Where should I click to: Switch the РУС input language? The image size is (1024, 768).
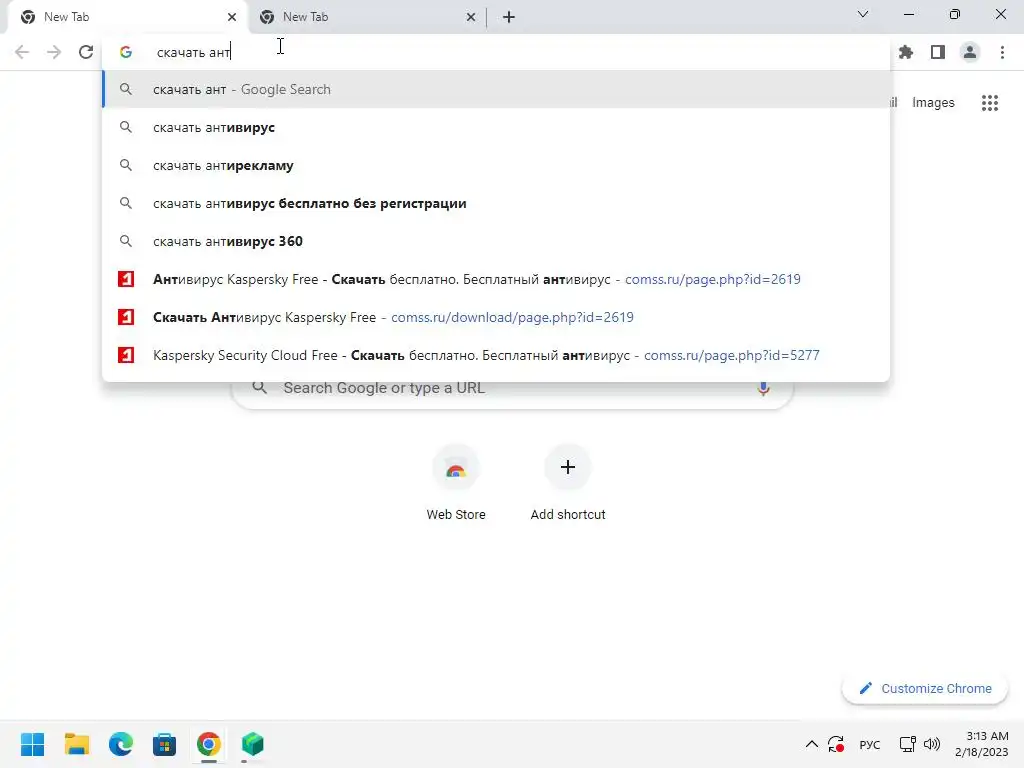(869, 744)
